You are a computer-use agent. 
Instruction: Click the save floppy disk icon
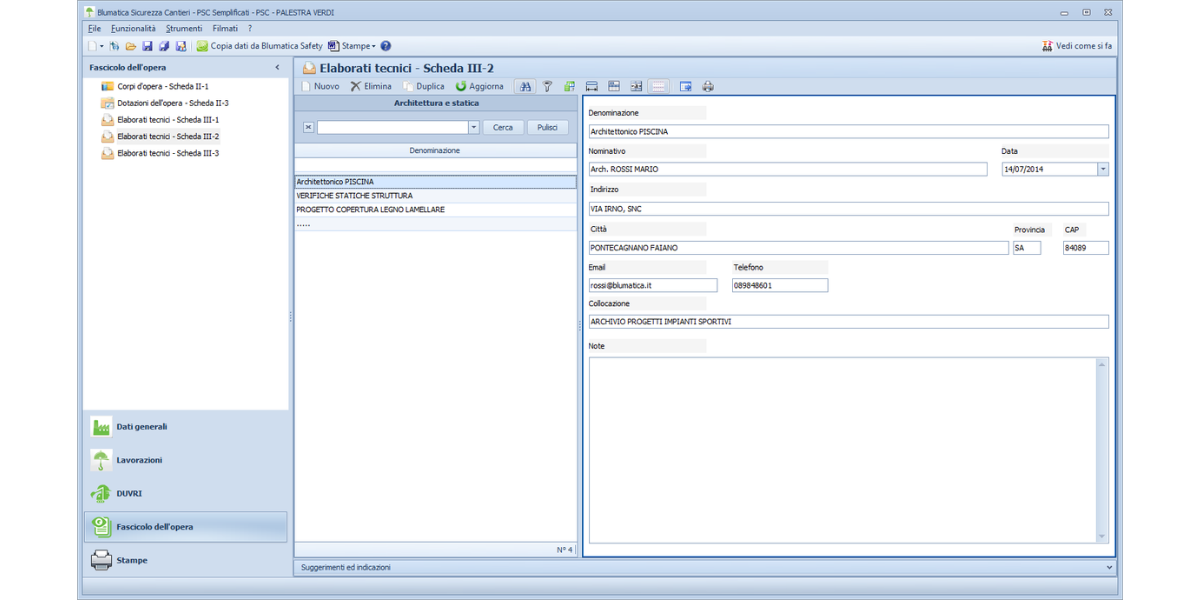coord(147,46)
